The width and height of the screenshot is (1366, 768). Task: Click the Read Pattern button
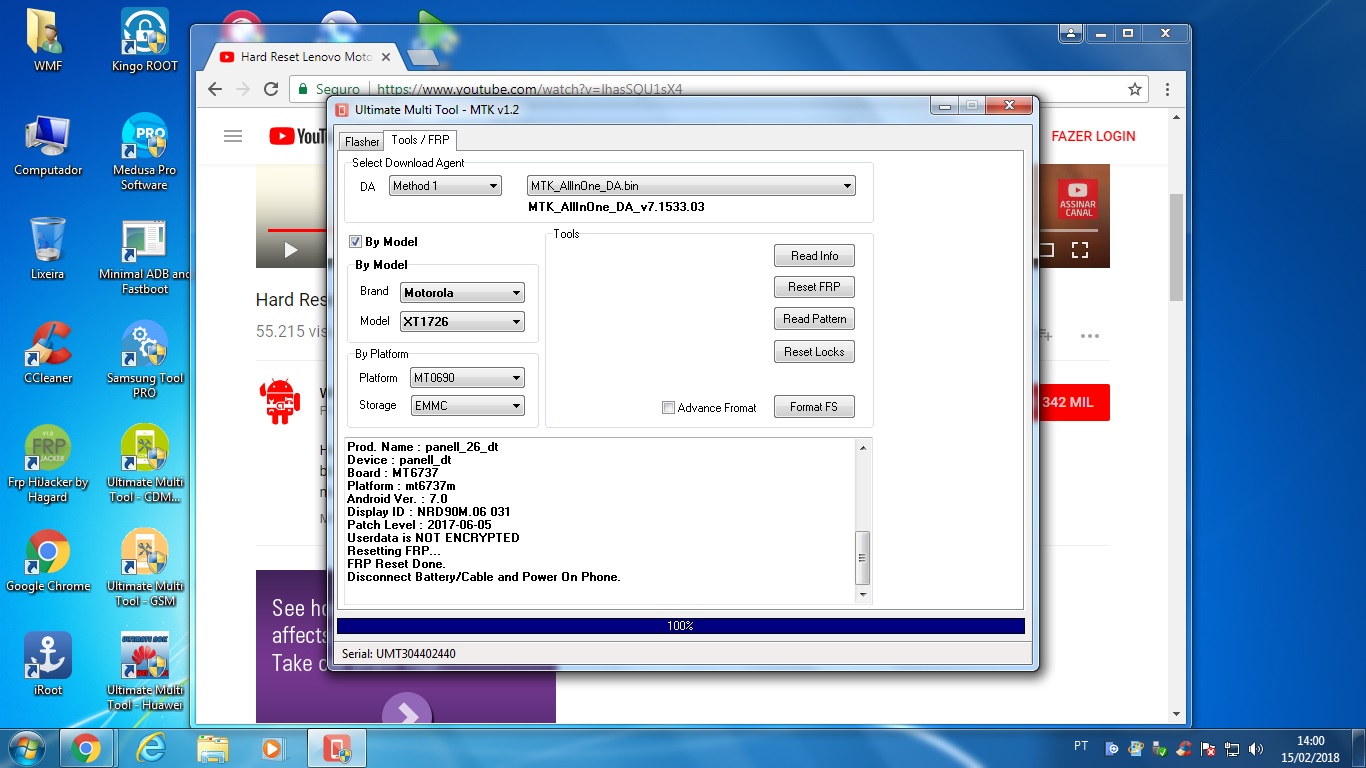click(x=814, y=319)
